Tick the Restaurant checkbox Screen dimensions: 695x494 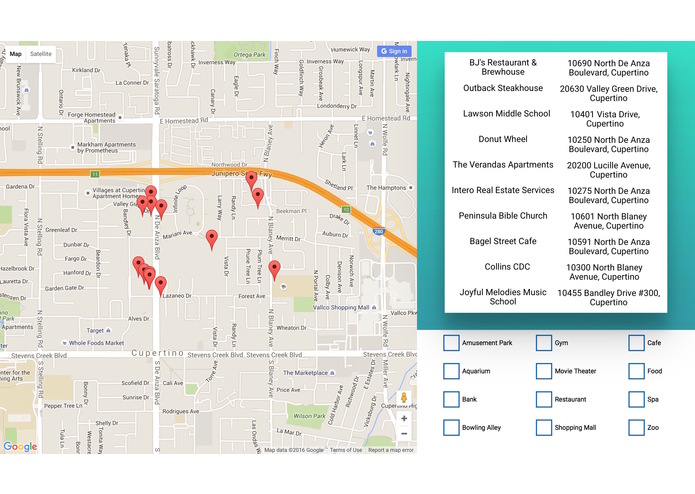pyautogui.click(x=544, y=399)
